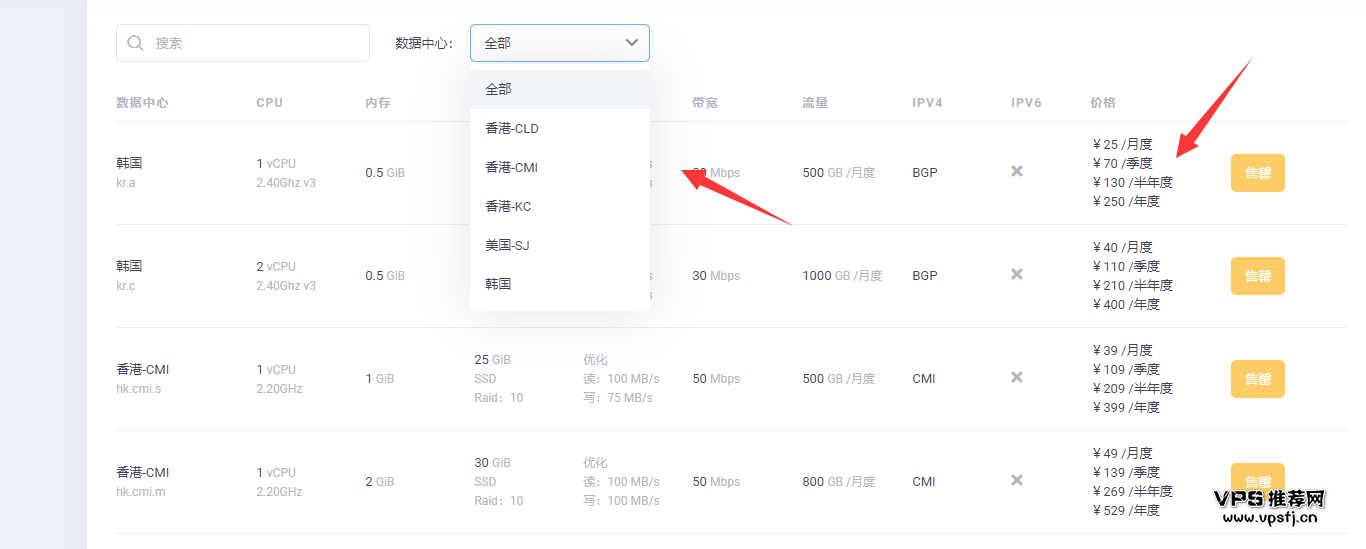Select 全部 in the dropdown list

click(x=560, y=89)
